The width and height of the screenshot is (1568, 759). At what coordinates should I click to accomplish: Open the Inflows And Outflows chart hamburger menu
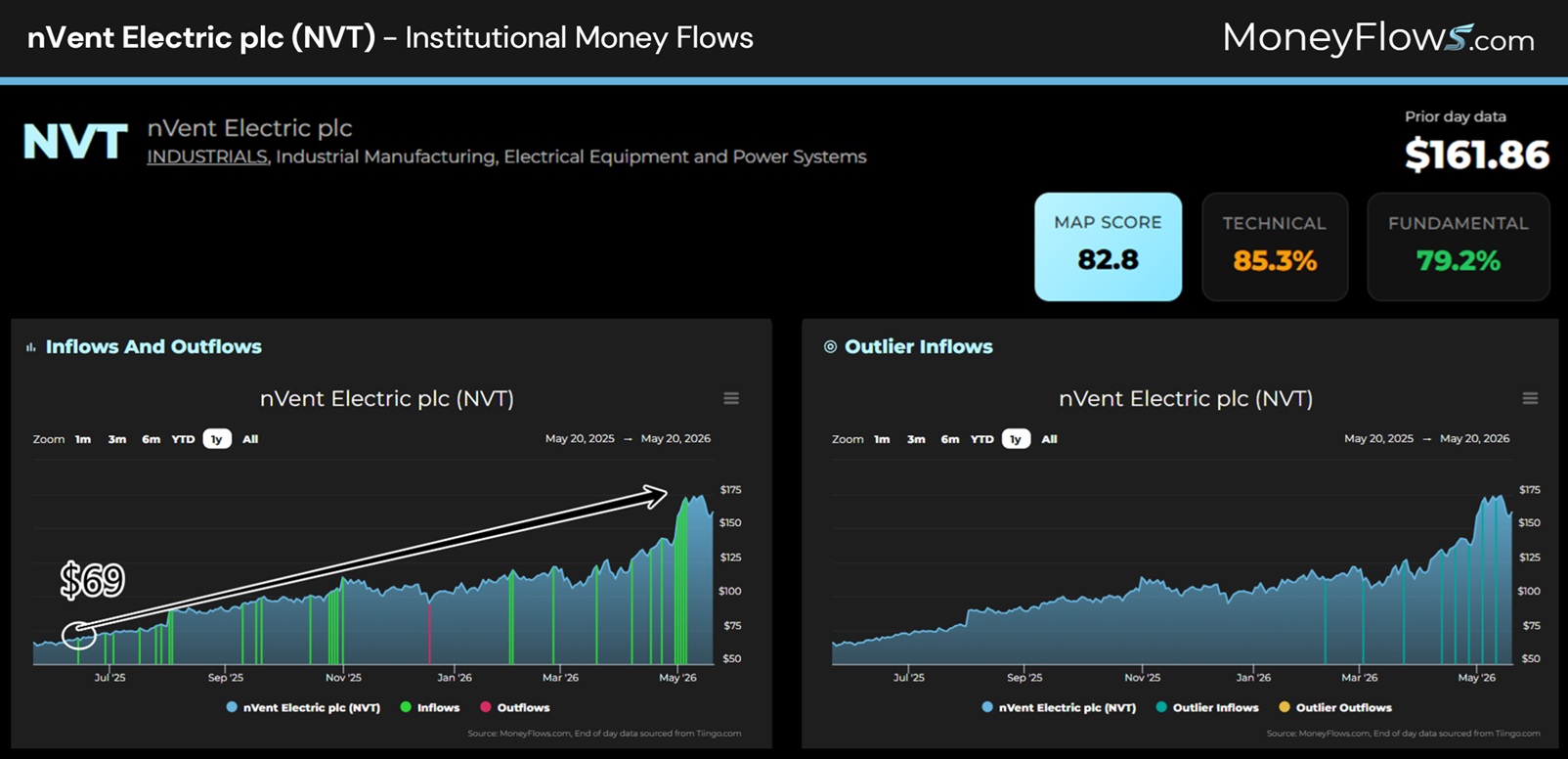731,398
